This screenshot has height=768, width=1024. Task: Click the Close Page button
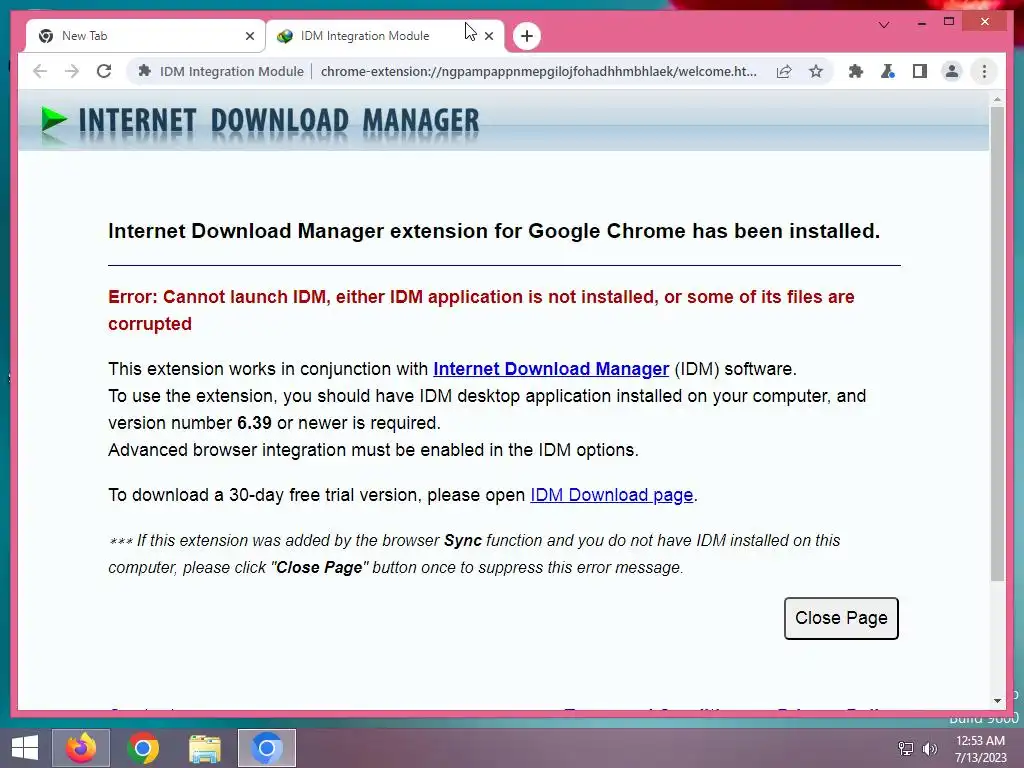pos(841,618)
